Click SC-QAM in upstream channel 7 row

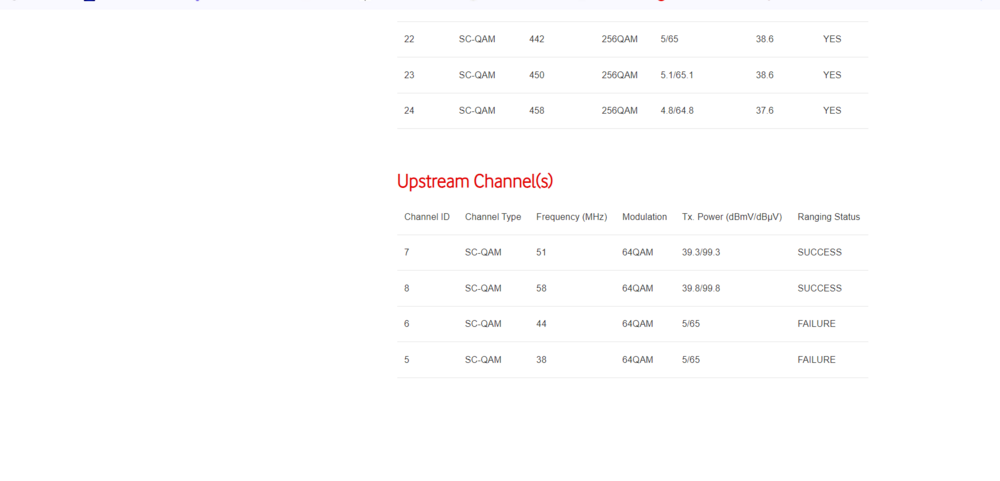click(x=483, y=253)
